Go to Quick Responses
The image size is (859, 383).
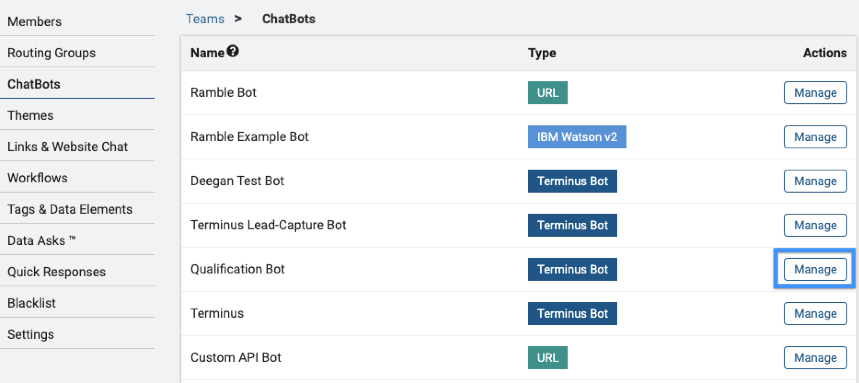[56, 272]
